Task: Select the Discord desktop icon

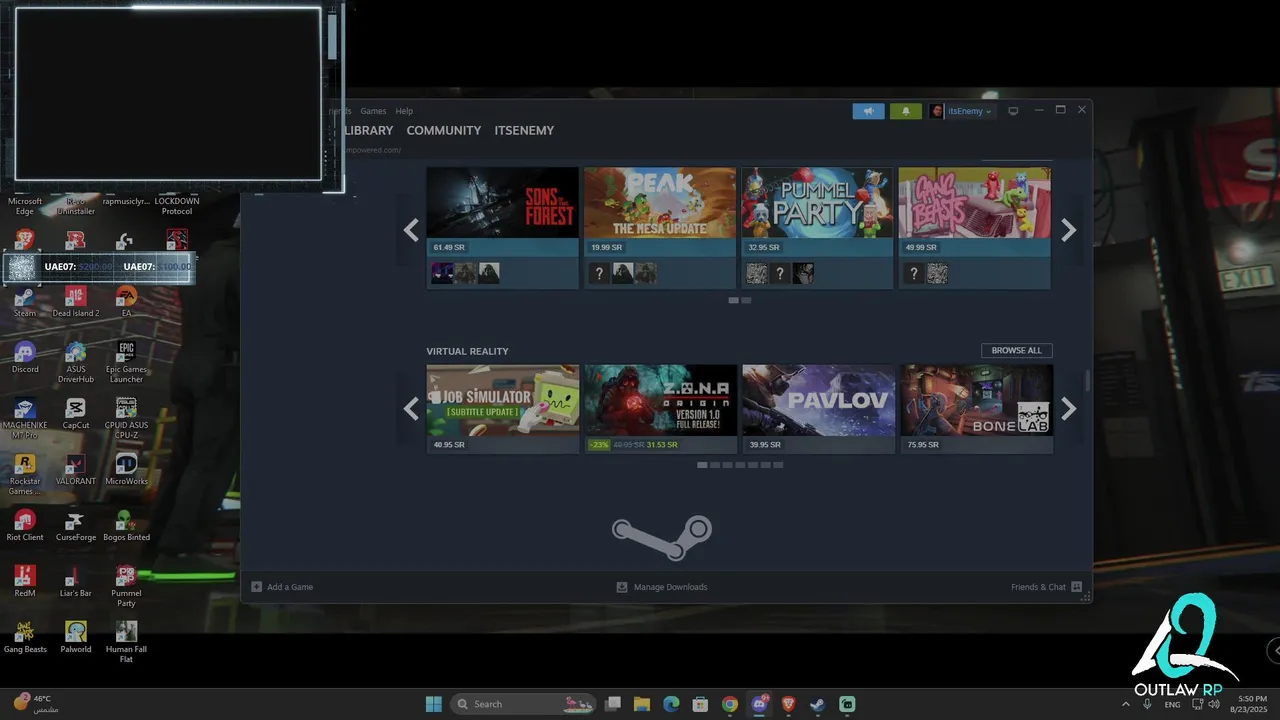Action: point(25,357)
